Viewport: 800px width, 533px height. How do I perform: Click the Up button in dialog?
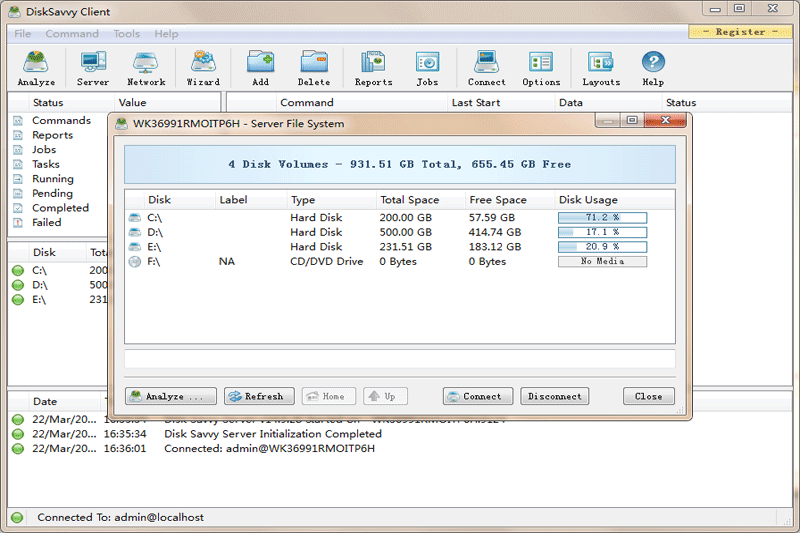pyautogui.click(x=385, y=396)
